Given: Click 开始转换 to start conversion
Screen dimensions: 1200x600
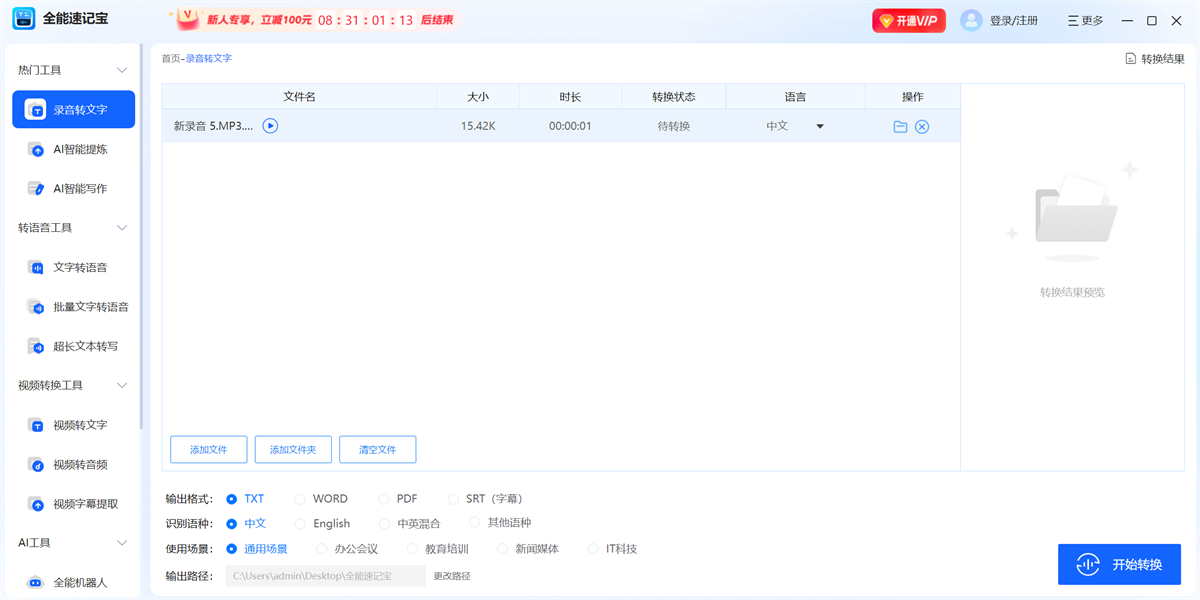Looking at the screenshot, I should coord(1119,565).
